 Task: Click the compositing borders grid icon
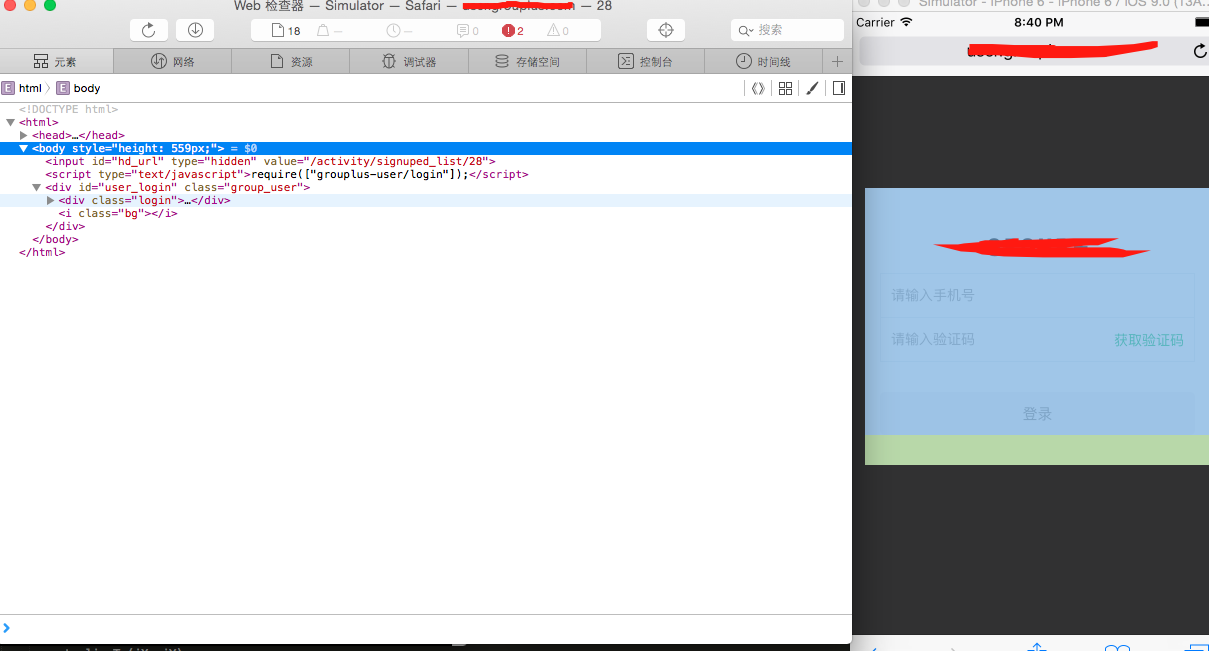point(785,88)
